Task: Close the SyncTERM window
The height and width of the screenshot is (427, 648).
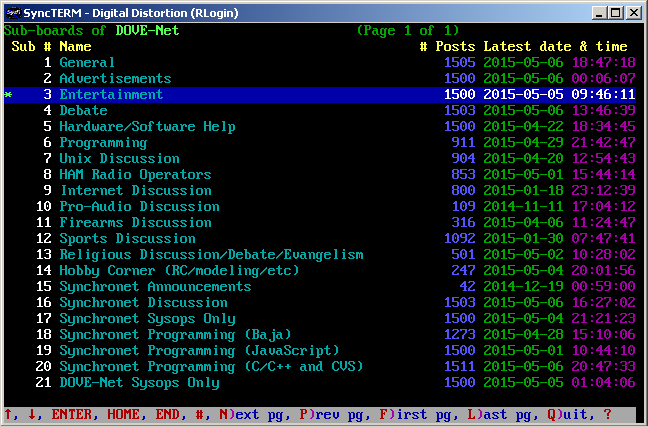Action: click(634, 12)
